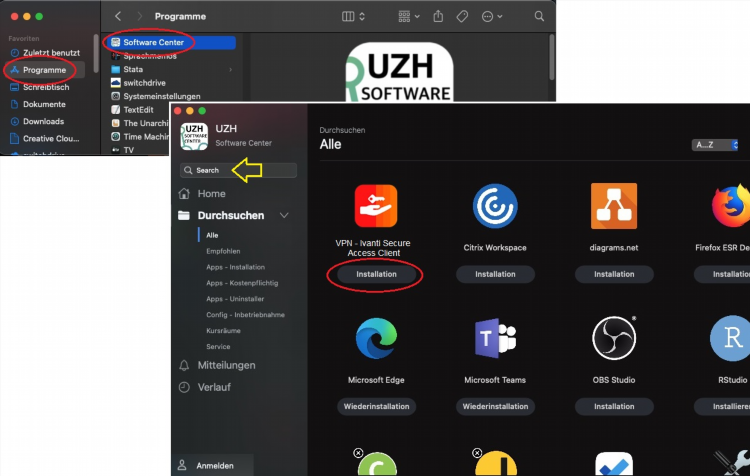Open Verlauf in the sidebar
Image resolution: width=750 pixels, height=476 pixels.
pos(214,387)
